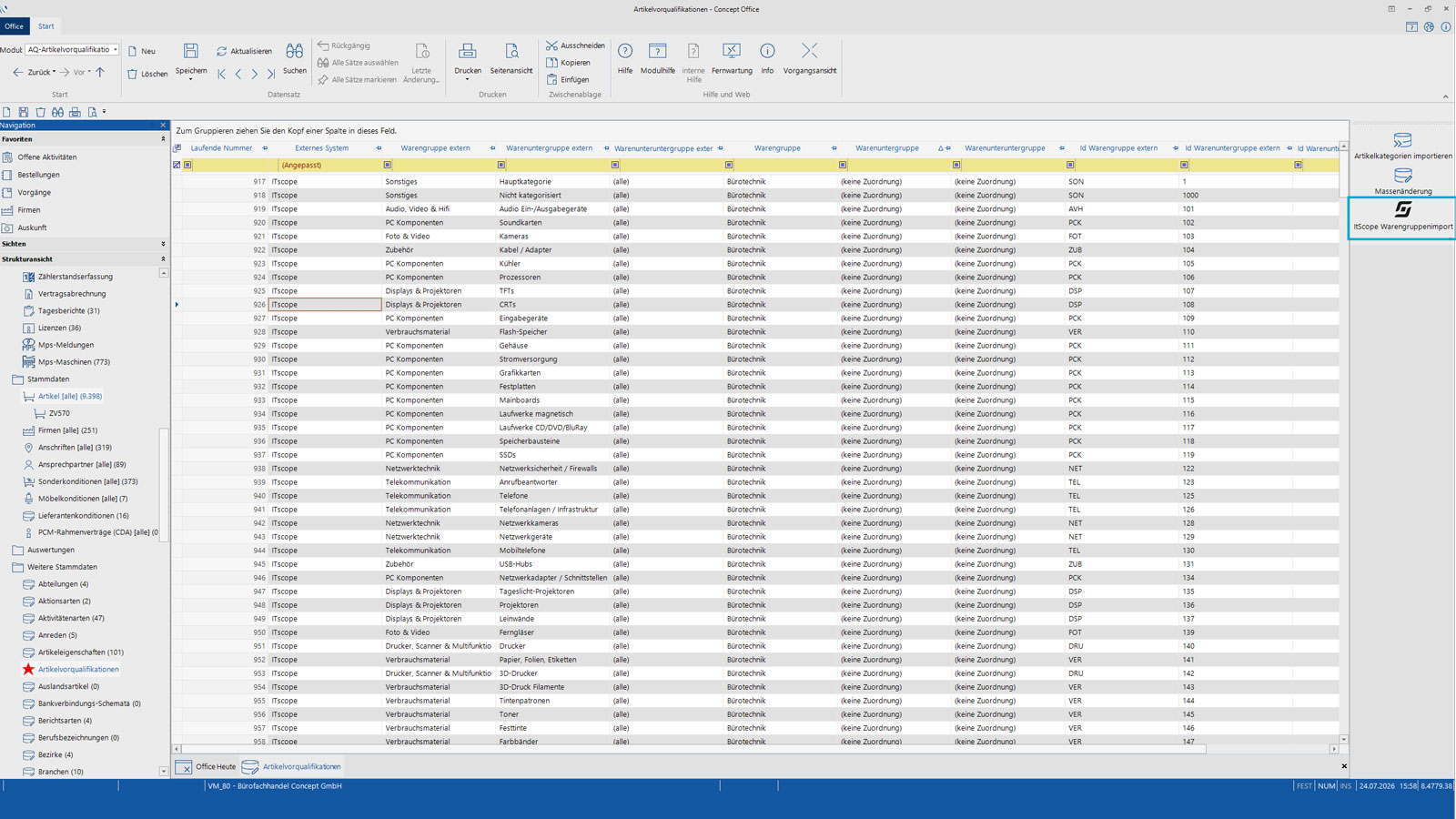The height and width of the screenshot is (819, 1456).
Task: Toggle filter selector checkbox at row start
Action: click(x=177, y=165)
